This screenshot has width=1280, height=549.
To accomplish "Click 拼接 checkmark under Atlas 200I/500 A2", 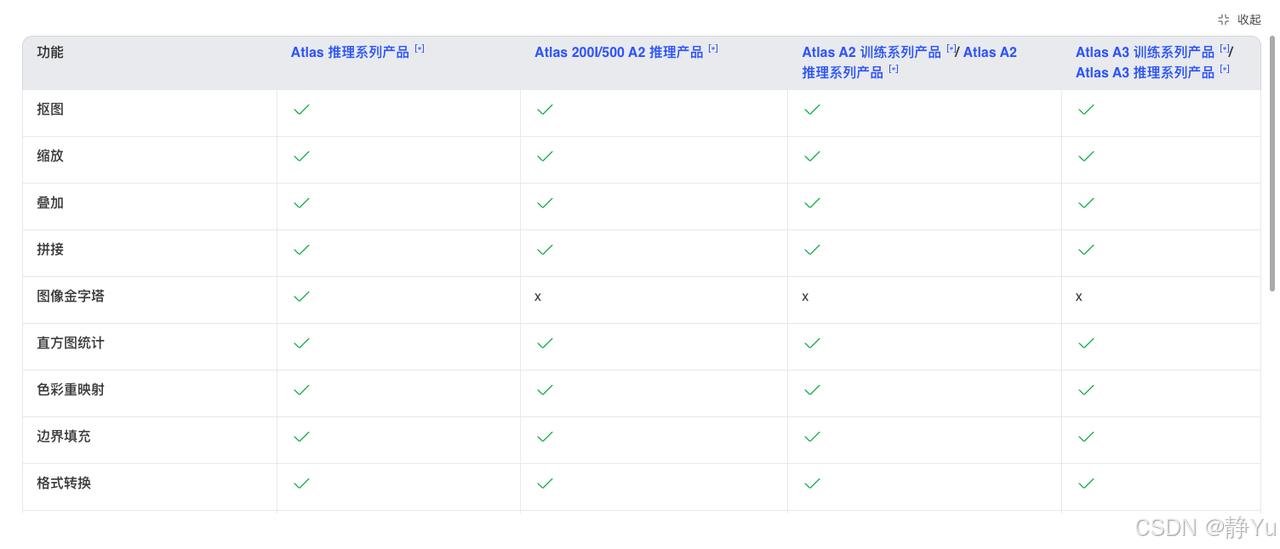I will [x=545, y=249].
